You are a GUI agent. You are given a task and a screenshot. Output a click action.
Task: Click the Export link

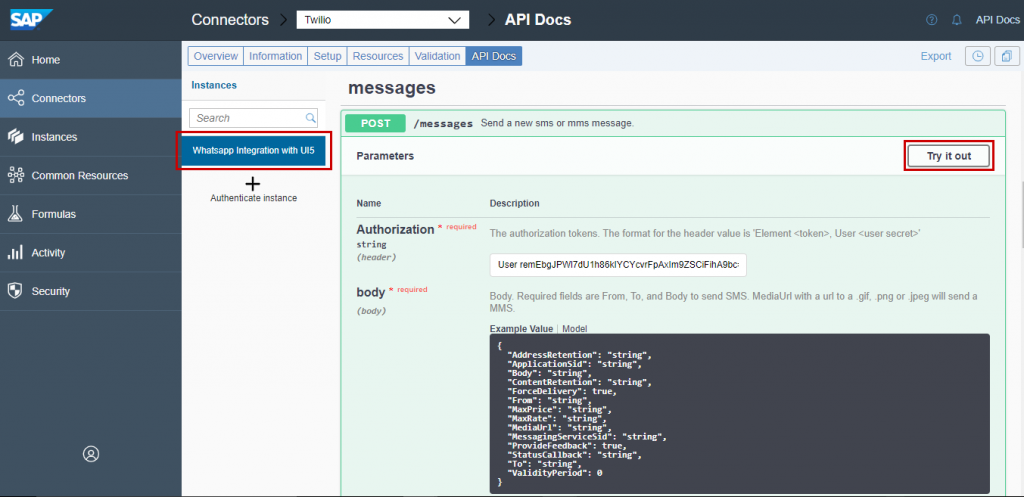936,56
